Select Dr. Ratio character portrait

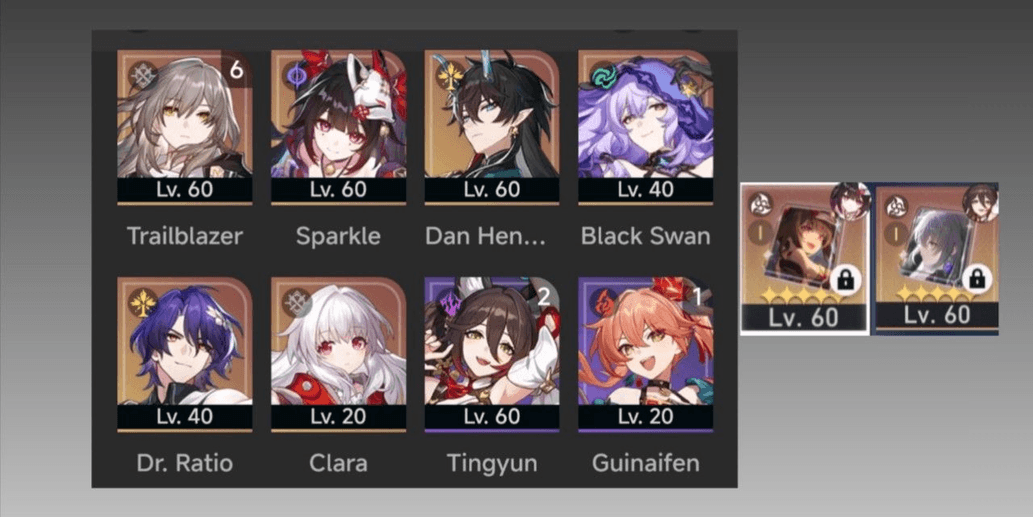pyautogui.click(x=184, y=354)
